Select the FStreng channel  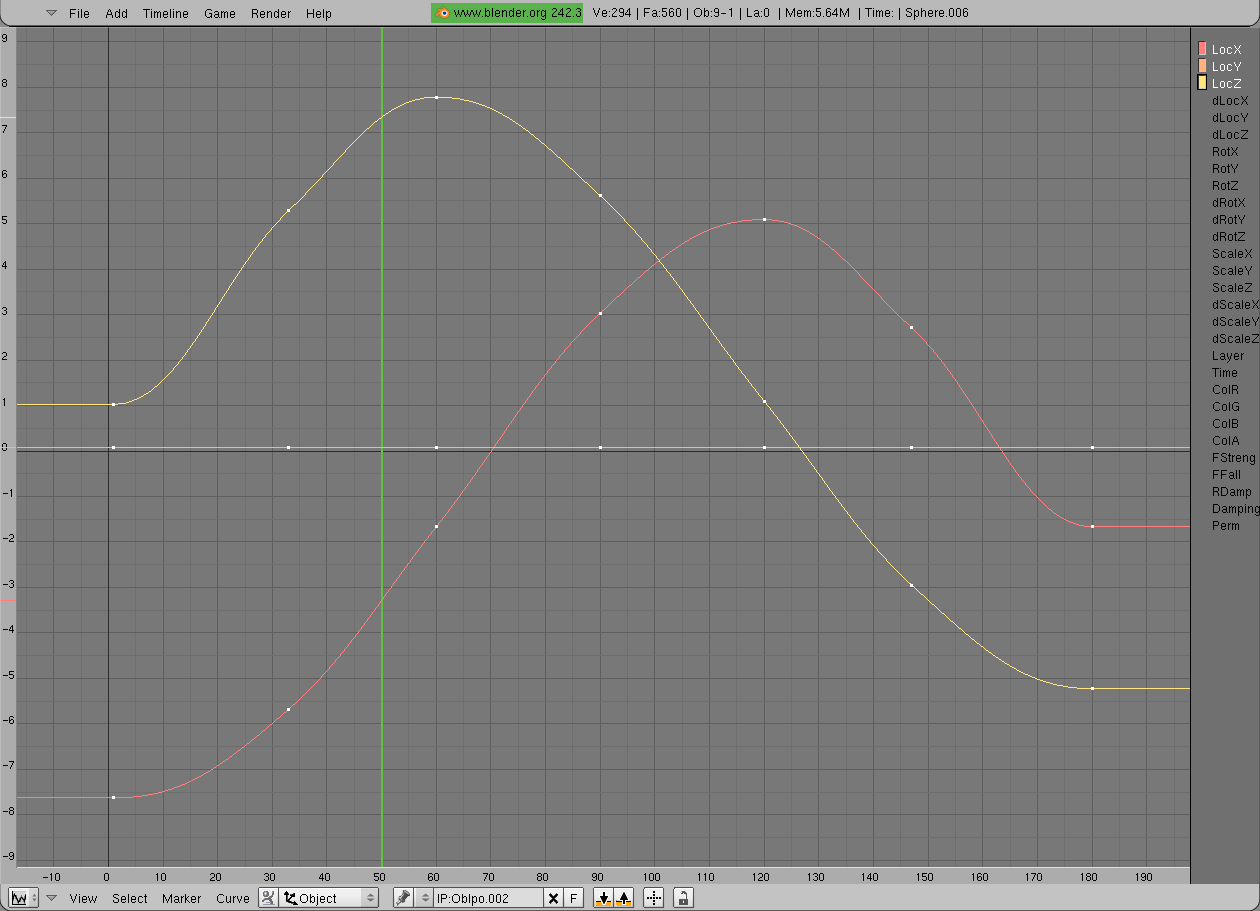click(1233, 457)
